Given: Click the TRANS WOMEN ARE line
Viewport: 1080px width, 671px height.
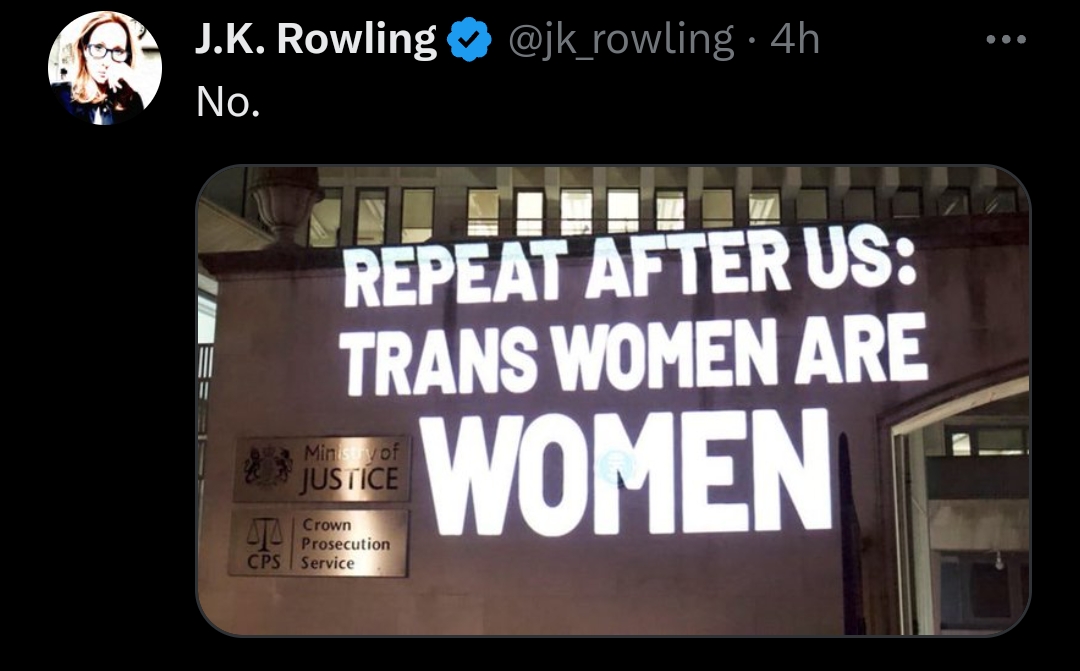Looking at the screenshot, I should (633, 354).
